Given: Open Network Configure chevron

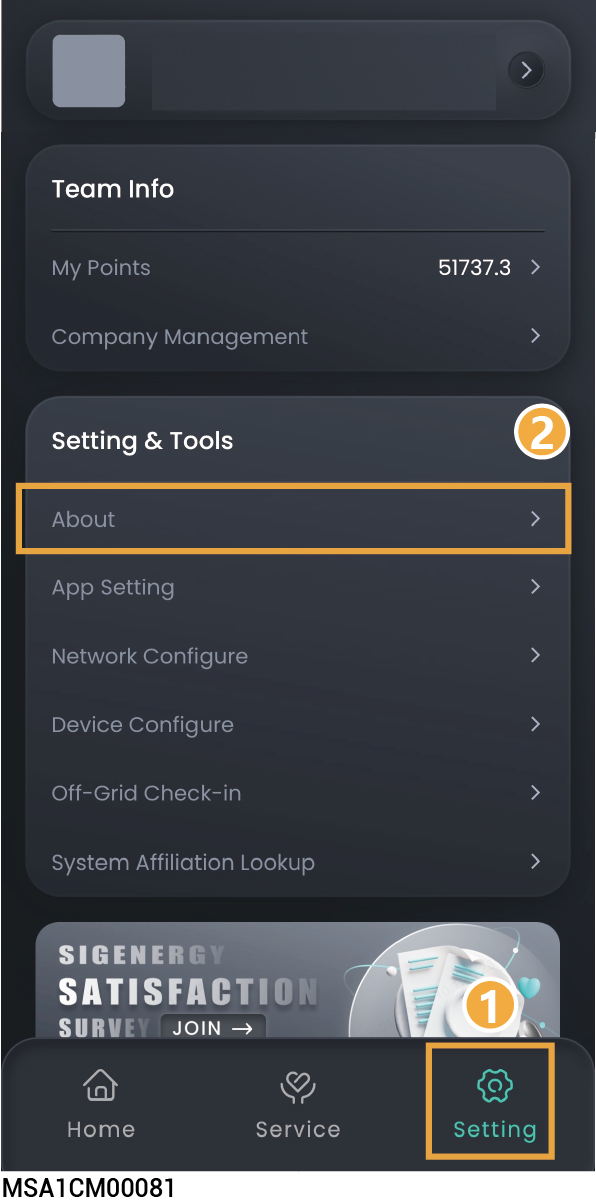Looking at the screenshot, I should (x=535, y=655).
